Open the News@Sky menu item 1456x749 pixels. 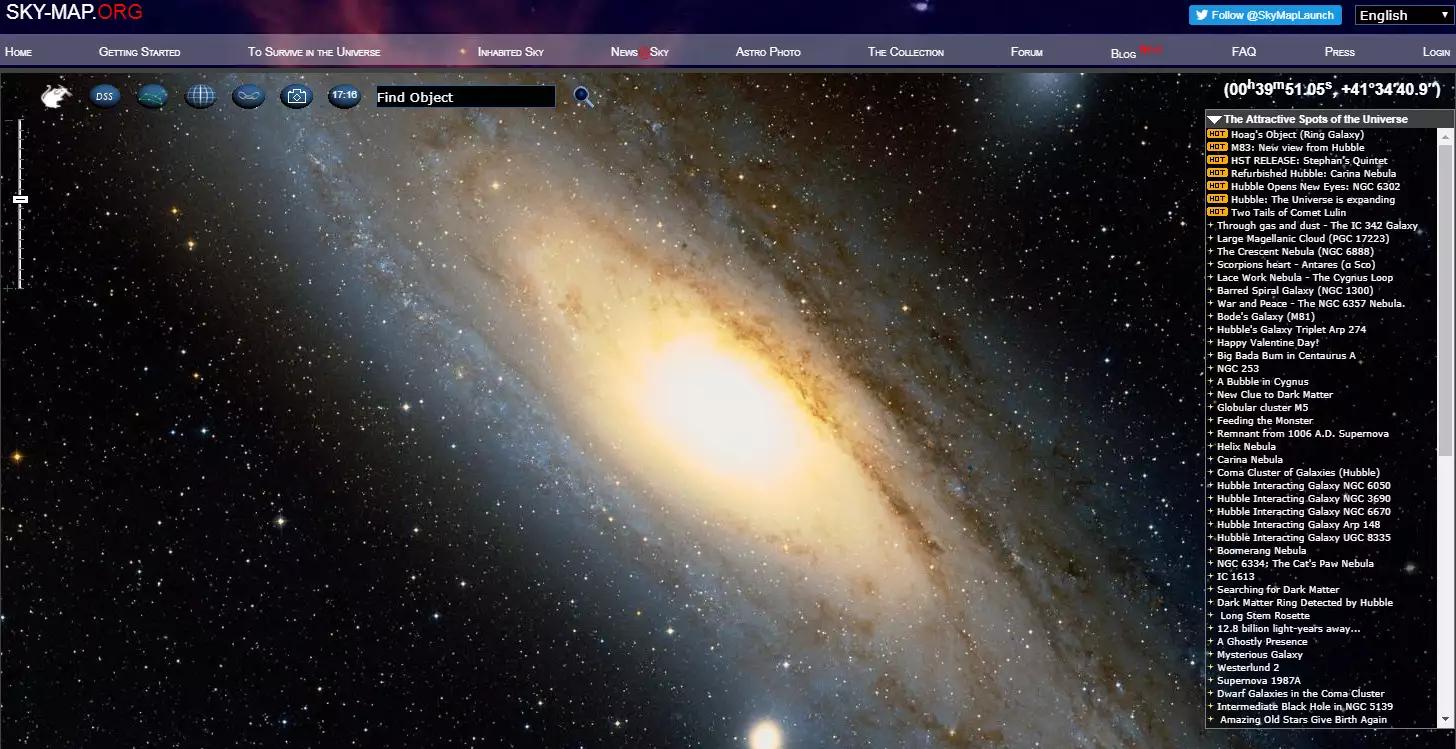(x=639, y=52)
